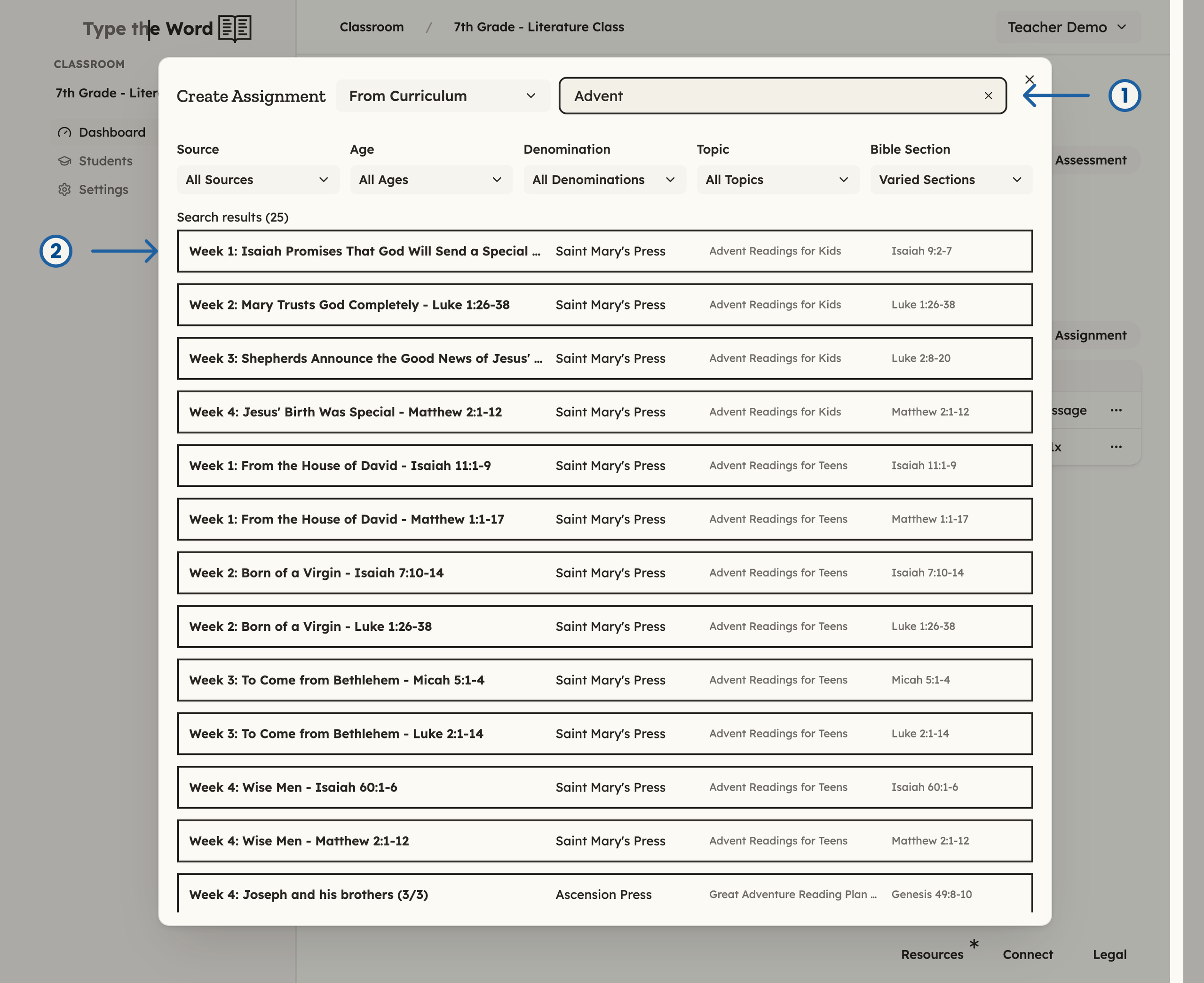Open the Resources footer link
Viewport: 1204px width, 983px height.
[932, 954]
